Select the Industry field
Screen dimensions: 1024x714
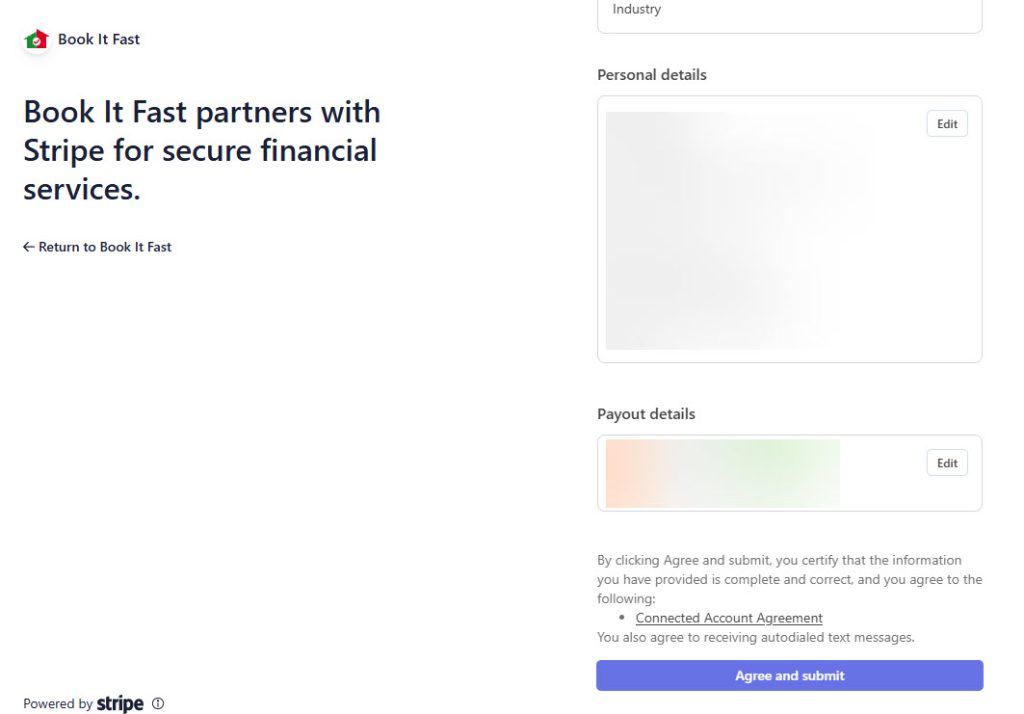click(789, 12)
